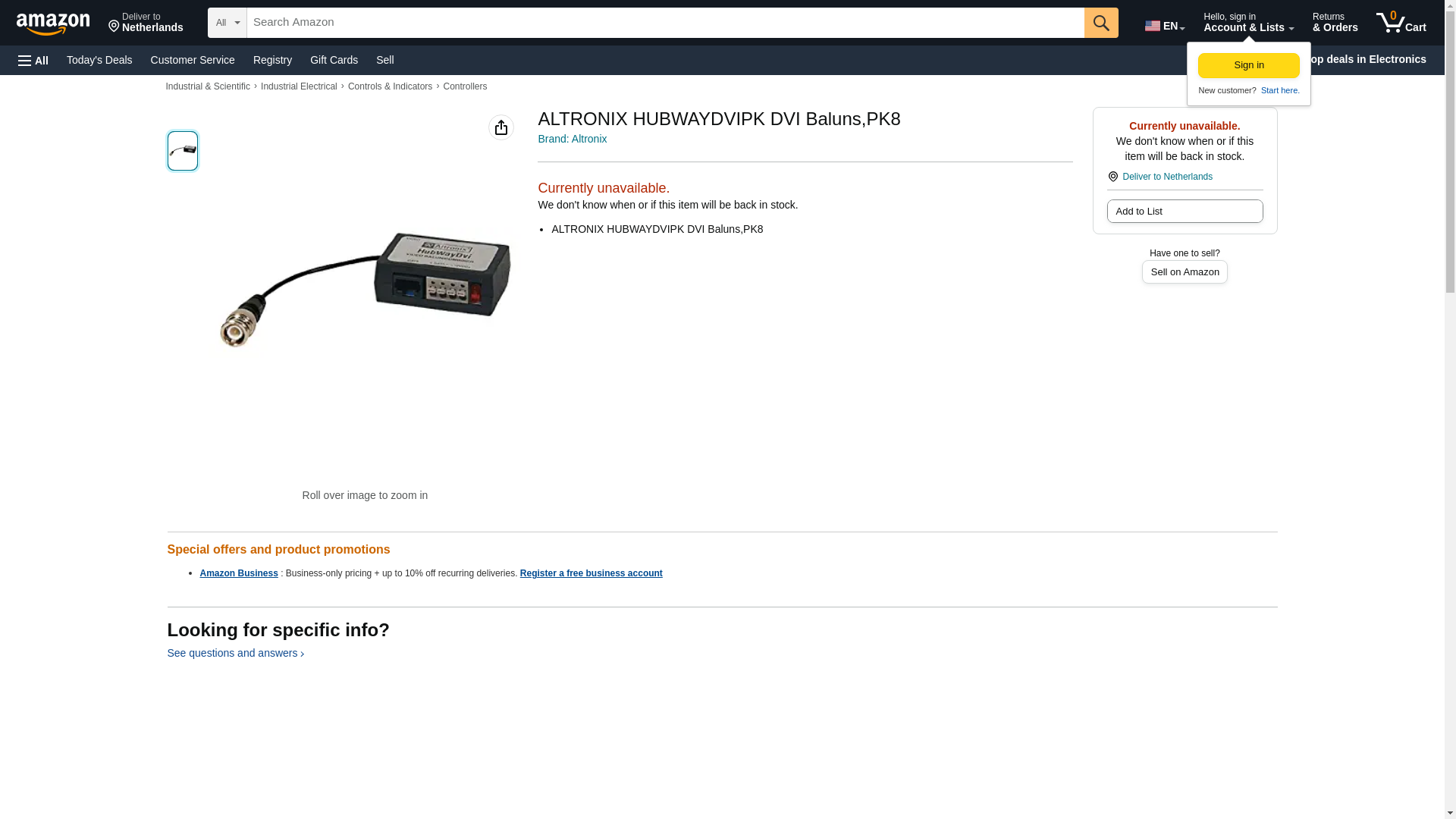Go to Customer Service
The image size is (1456, 819).
click(x=193, y=60)
